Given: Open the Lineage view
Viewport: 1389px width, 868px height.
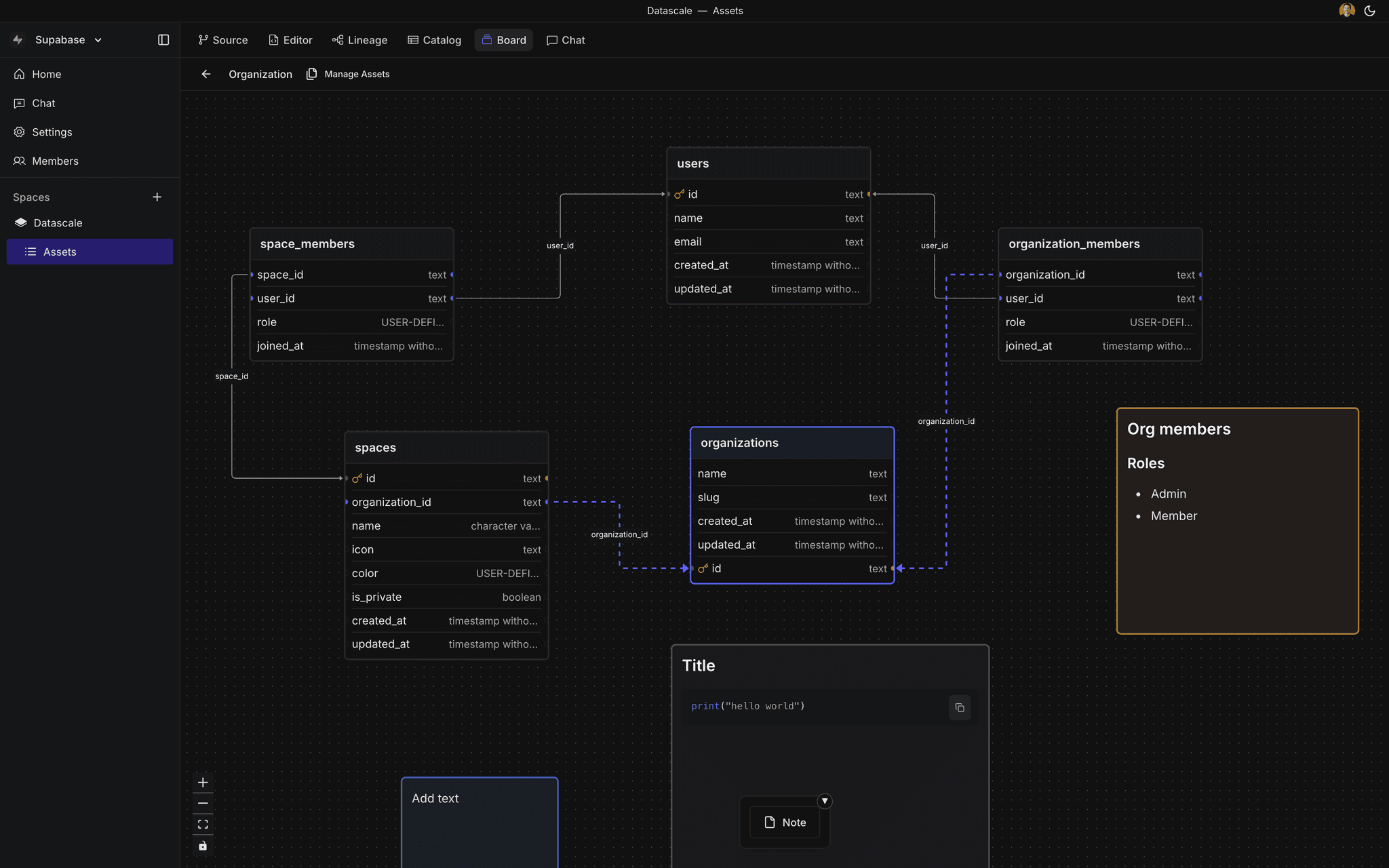Looking at the screenshot, I should [x=338, y=40].
